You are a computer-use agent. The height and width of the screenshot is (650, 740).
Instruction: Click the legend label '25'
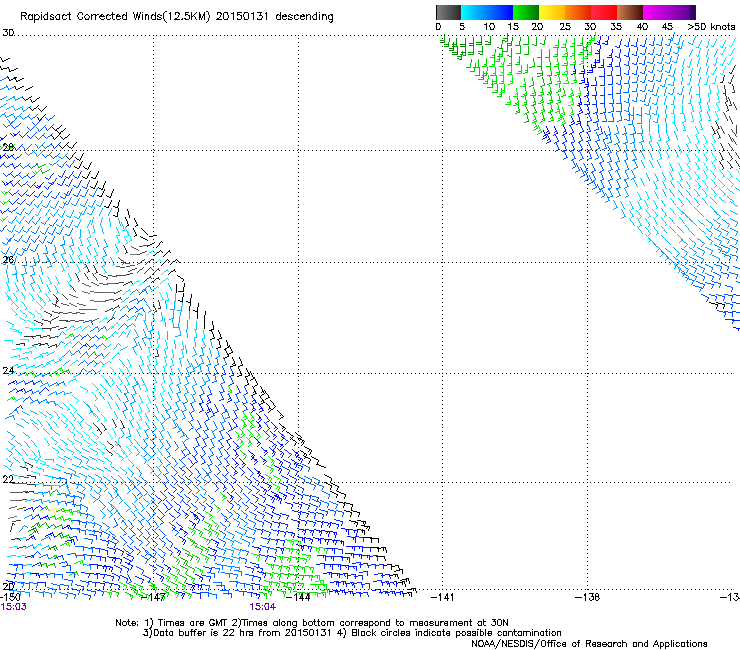point(565,27)
